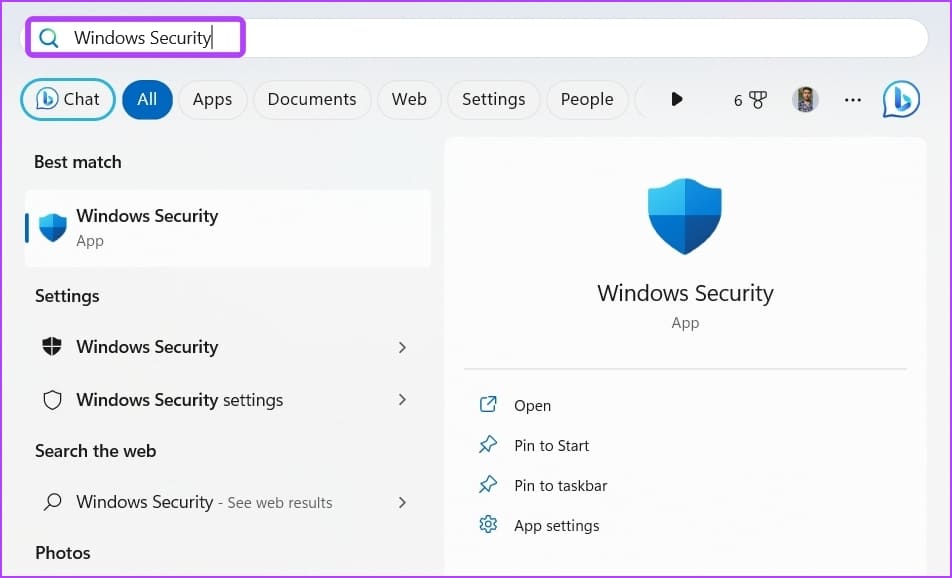Click the outlined shield icon

tap(53, 400)
